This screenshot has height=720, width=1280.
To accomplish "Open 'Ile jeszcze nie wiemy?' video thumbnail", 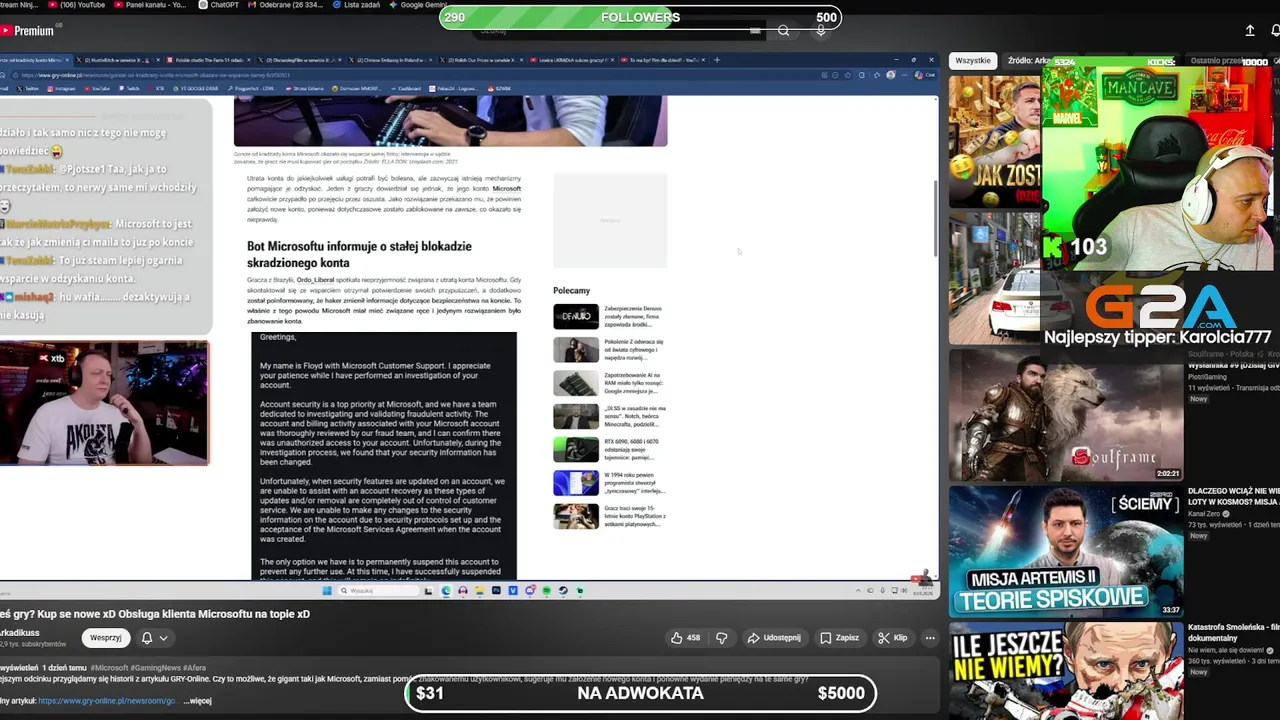I will pyautogui.click(x=1065, y=670).
